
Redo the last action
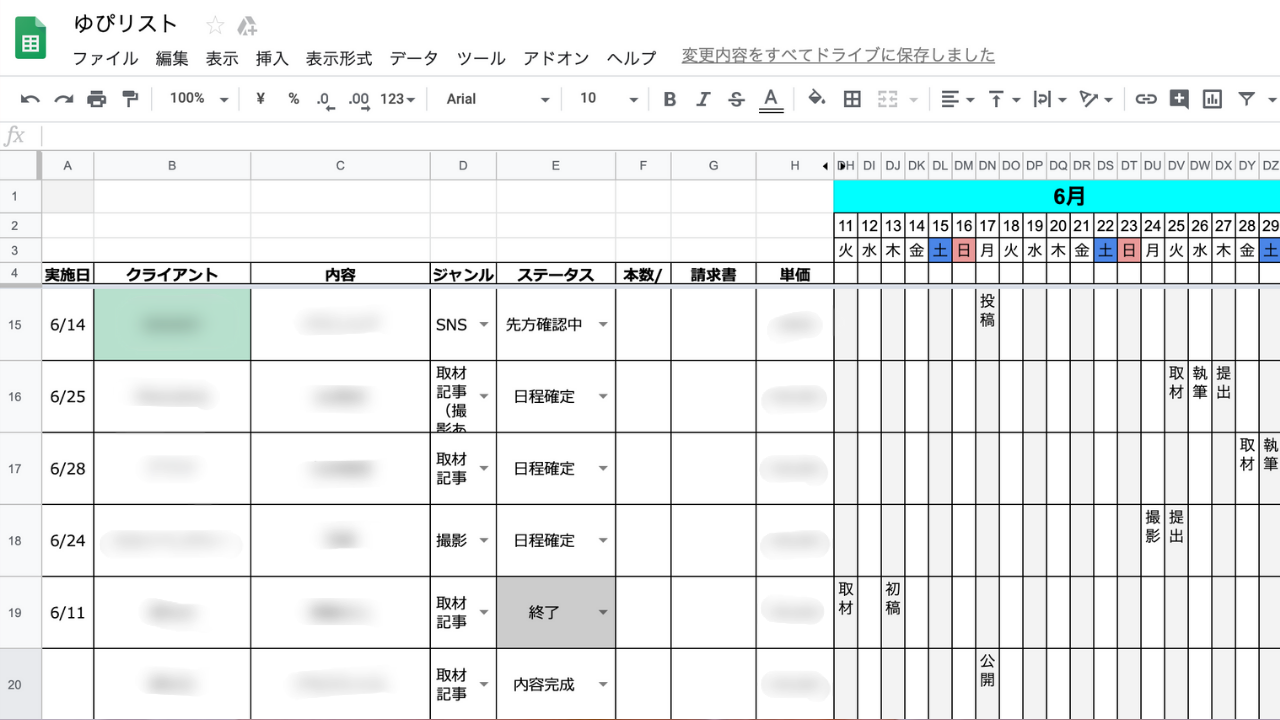click(63, 99)
